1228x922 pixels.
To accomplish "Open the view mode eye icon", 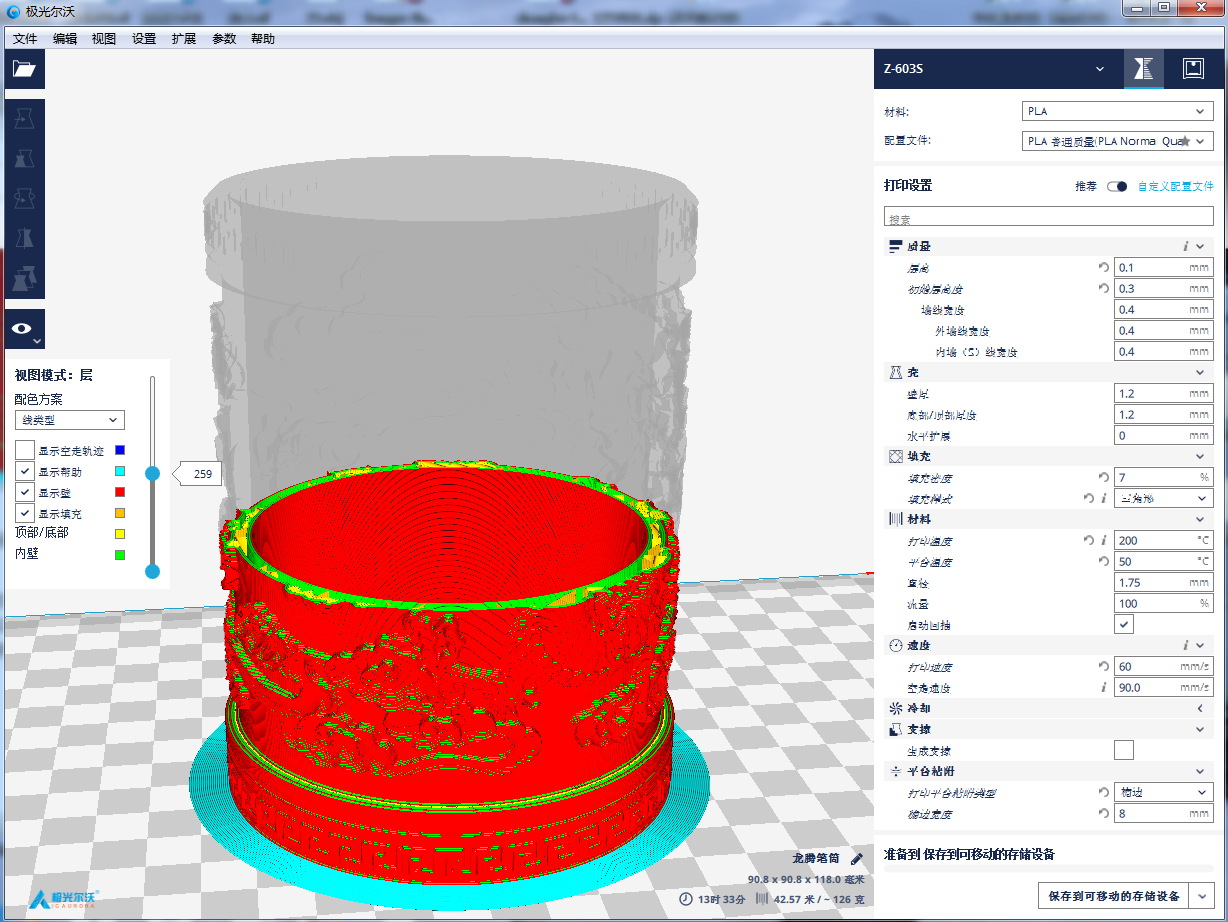I will 24,328.
